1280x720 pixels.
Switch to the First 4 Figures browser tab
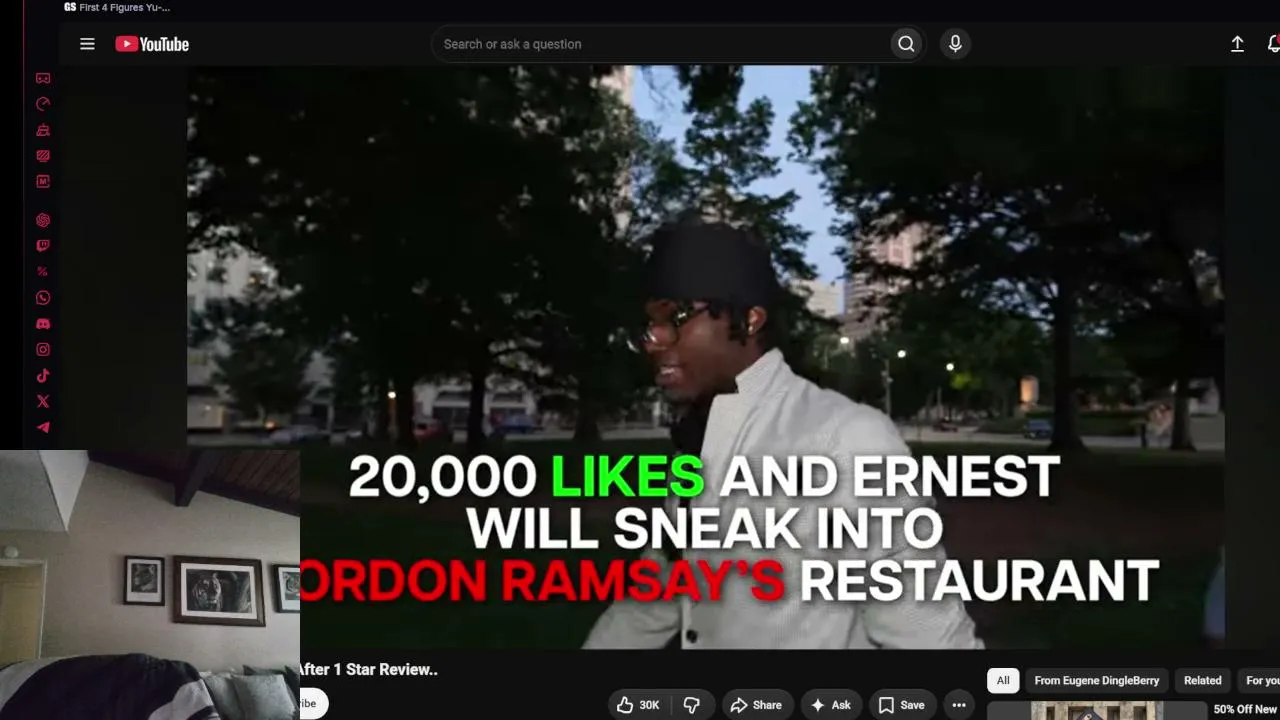117,8
